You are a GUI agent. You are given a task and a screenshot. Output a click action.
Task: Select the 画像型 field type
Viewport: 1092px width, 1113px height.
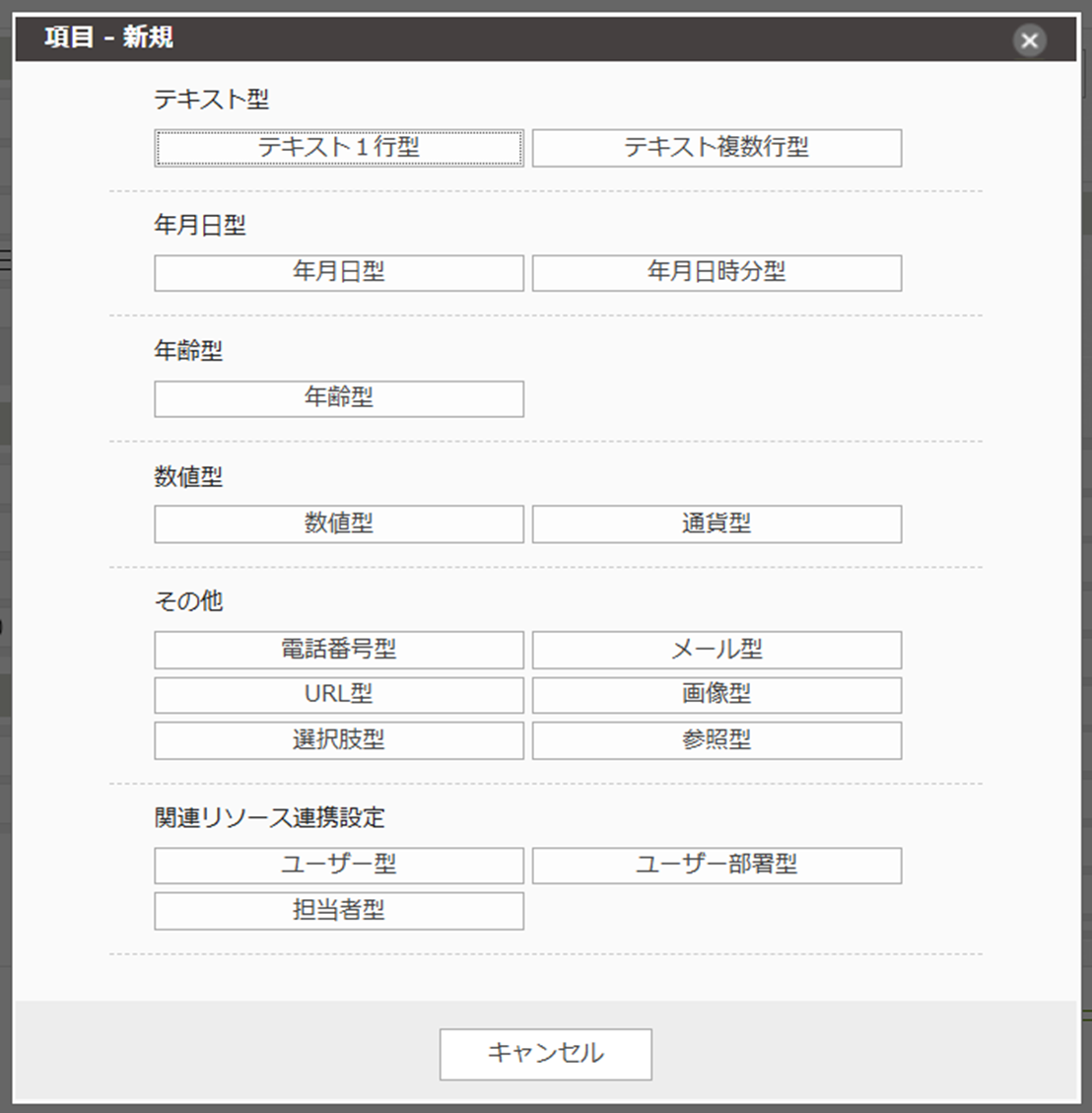click(x=717, y=695)
